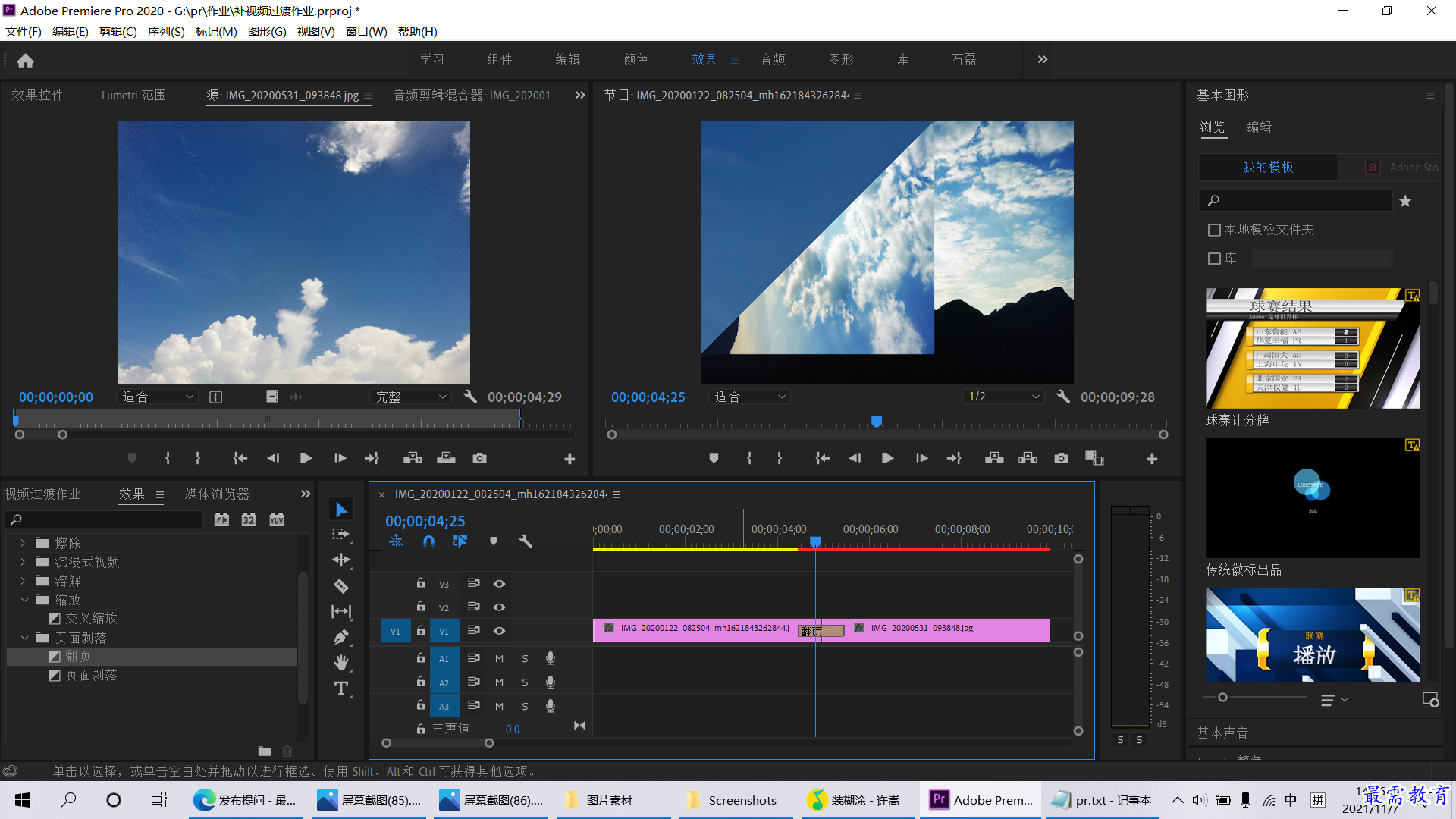Export frame from source monitor camera icon

479,458
